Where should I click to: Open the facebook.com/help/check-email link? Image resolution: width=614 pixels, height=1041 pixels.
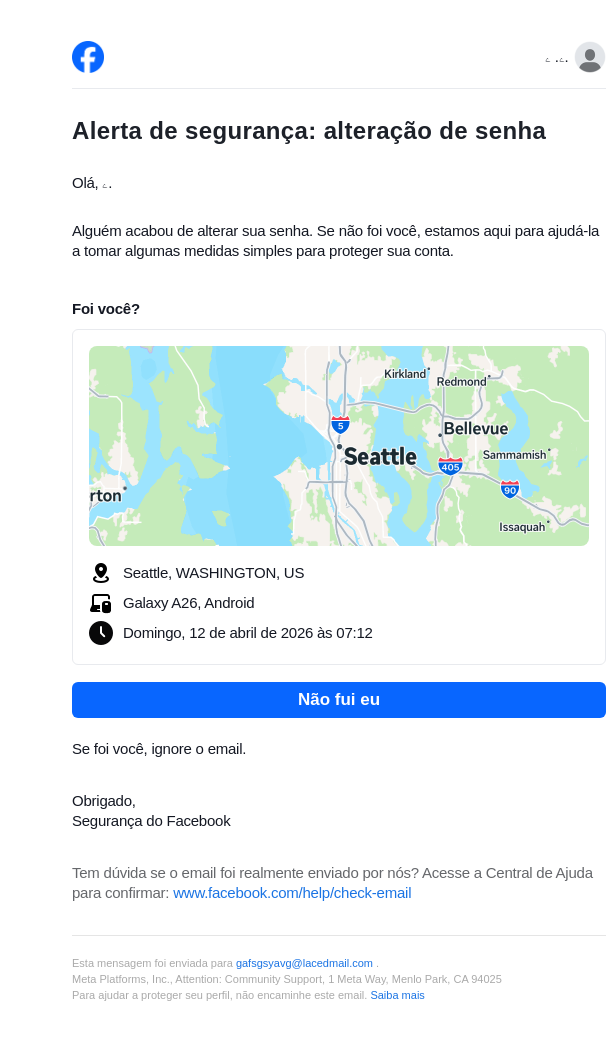[292, 893]
